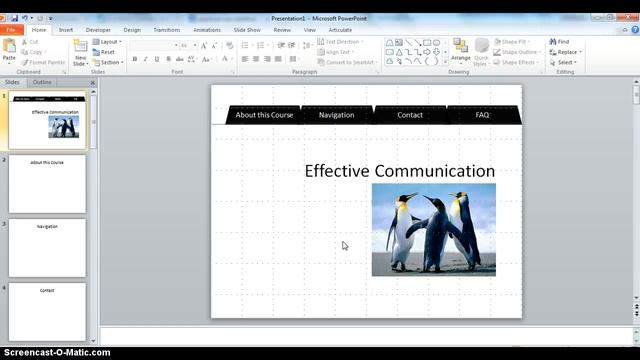Click the FAQ button on the slide

click(x=482, y=115)
